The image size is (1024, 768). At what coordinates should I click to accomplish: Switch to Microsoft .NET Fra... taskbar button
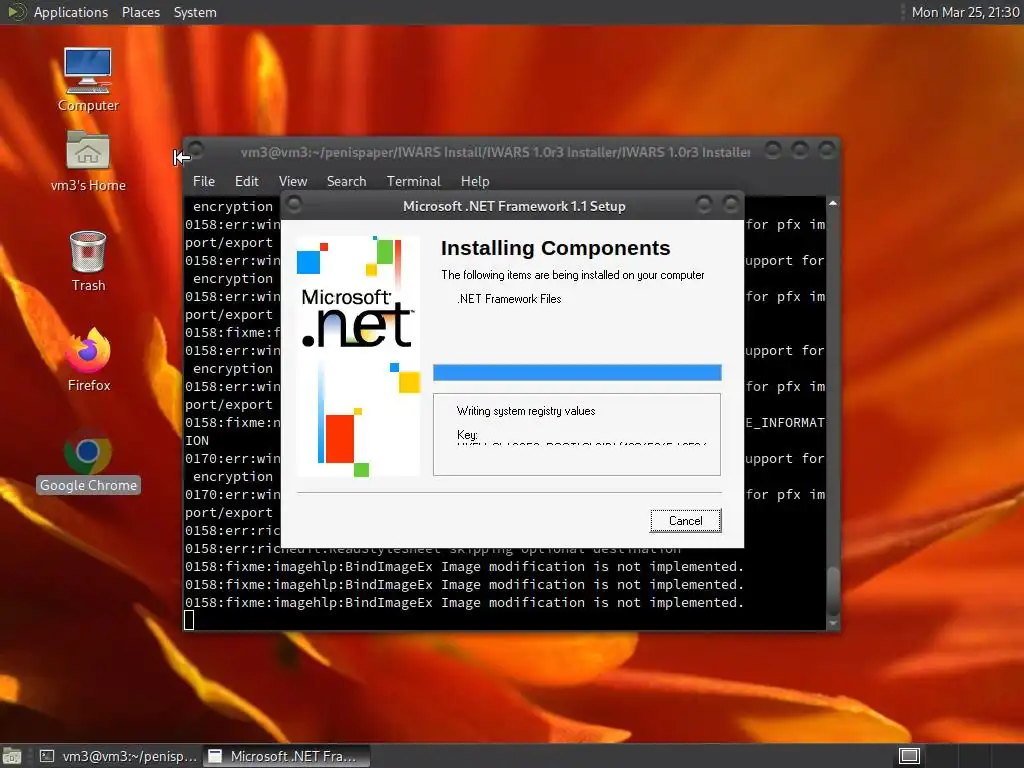pos(287,756)
